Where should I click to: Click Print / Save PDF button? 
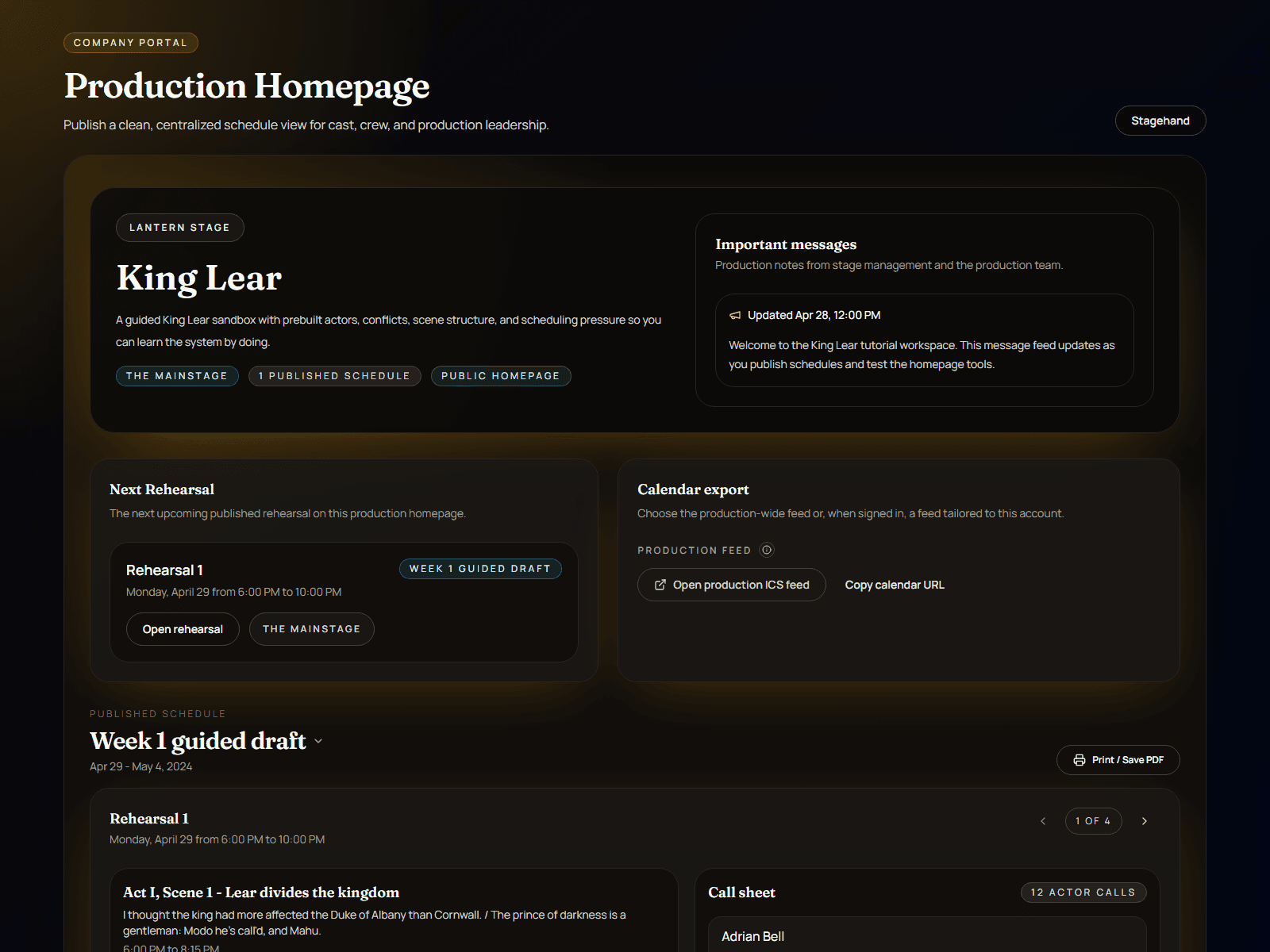pyautogui.click(x=1118, y=760)
